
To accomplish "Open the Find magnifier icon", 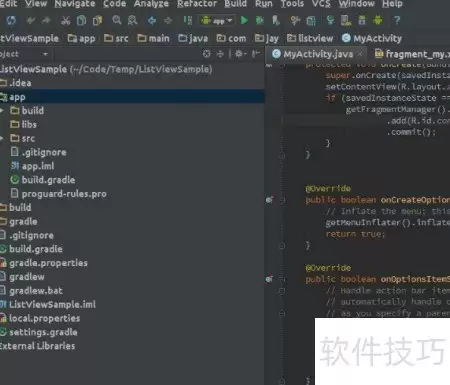I will point(117,20).
